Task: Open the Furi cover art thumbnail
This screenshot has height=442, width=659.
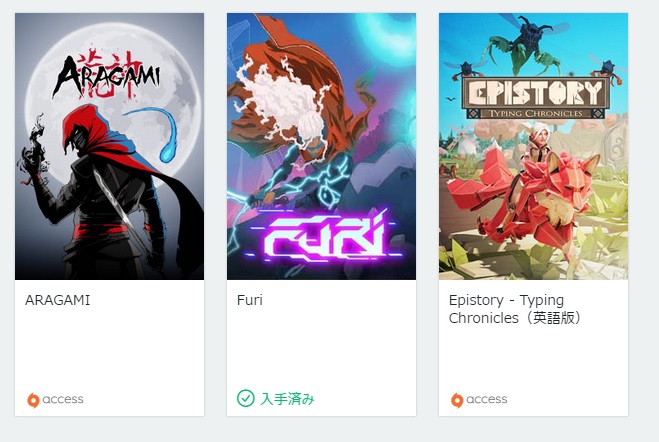Action: tap(322, 146)
